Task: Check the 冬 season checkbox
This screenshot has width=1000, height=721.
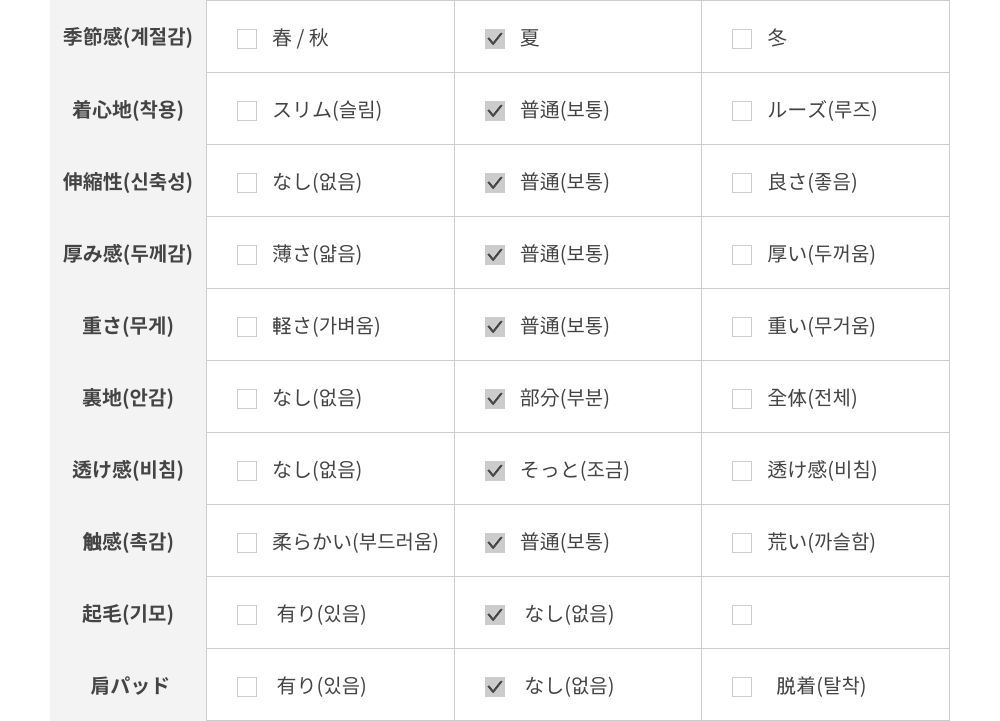Action: coord(742,39)
